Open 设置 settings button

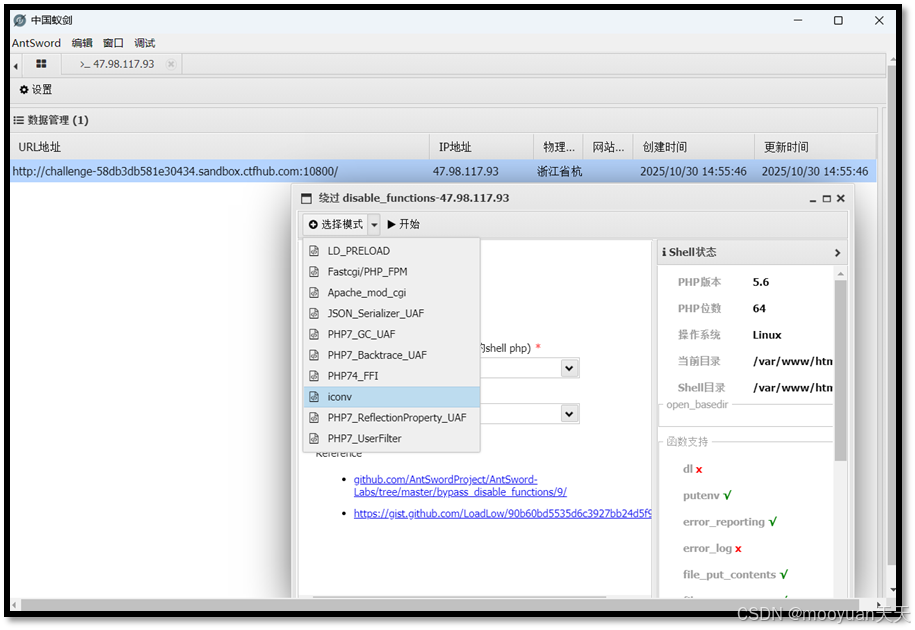36,89
